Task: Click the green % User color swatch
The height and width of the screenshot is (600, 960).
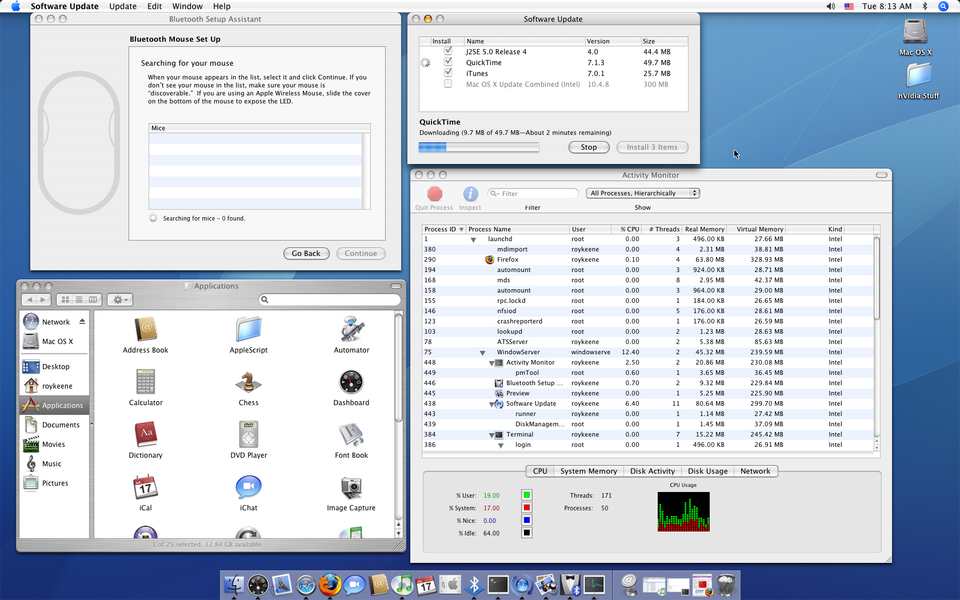Action: (x=527, y=495)
